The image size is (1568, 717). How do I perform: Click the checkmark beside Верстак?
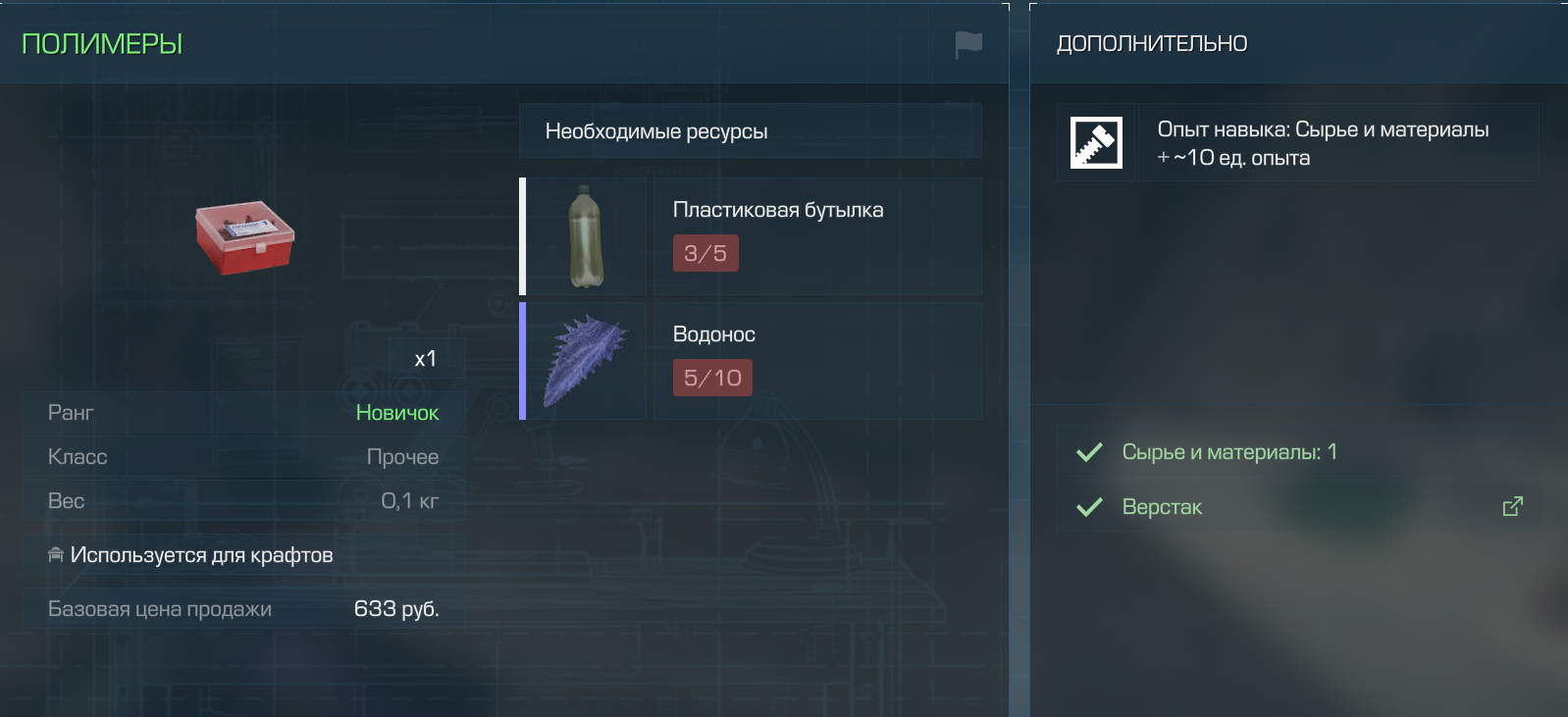click(x=1089, y=507)
